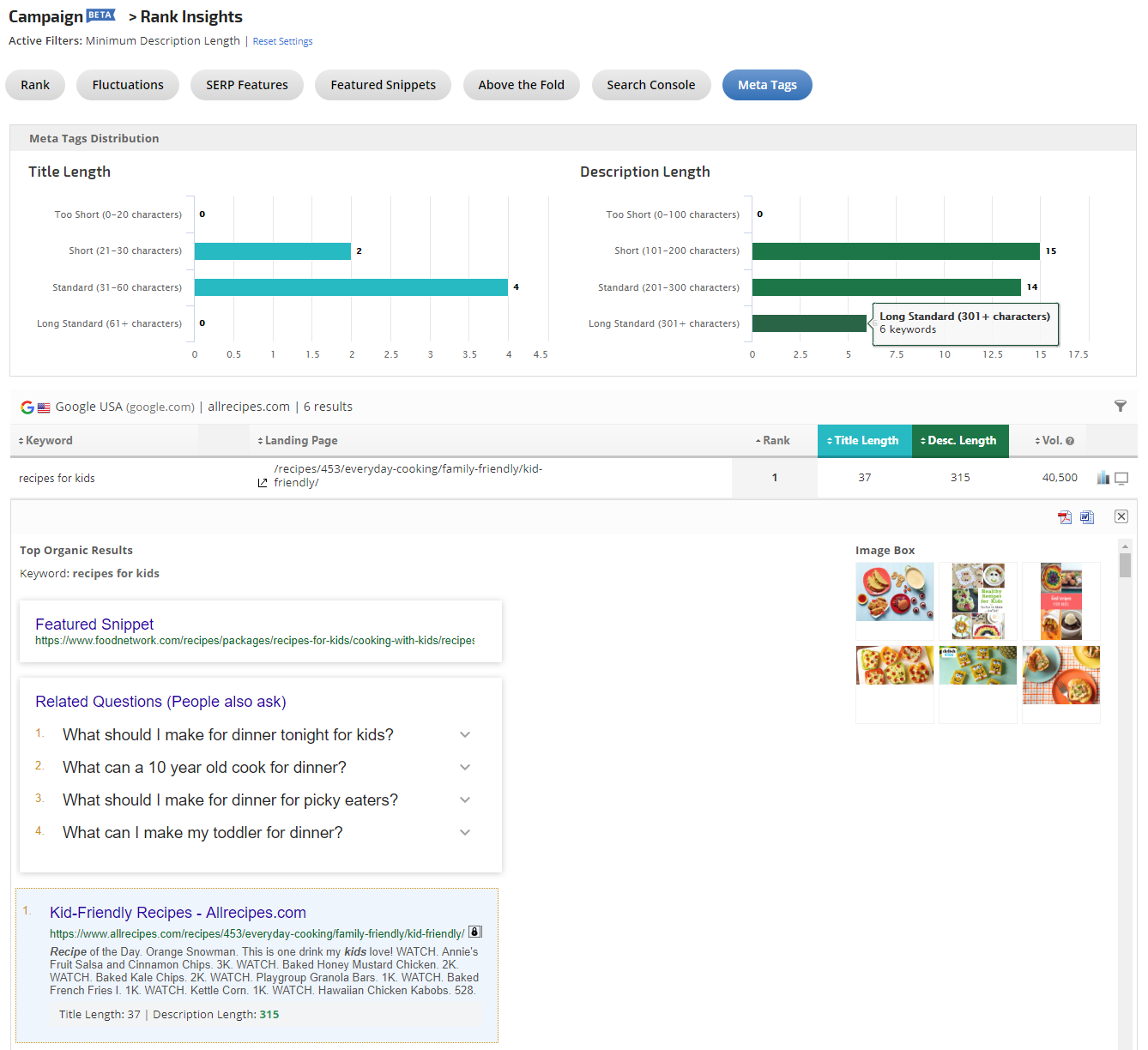Click the 315 description length cell
The image size is (1148, 1050).
pyautogui.click(x=960, y=478)
